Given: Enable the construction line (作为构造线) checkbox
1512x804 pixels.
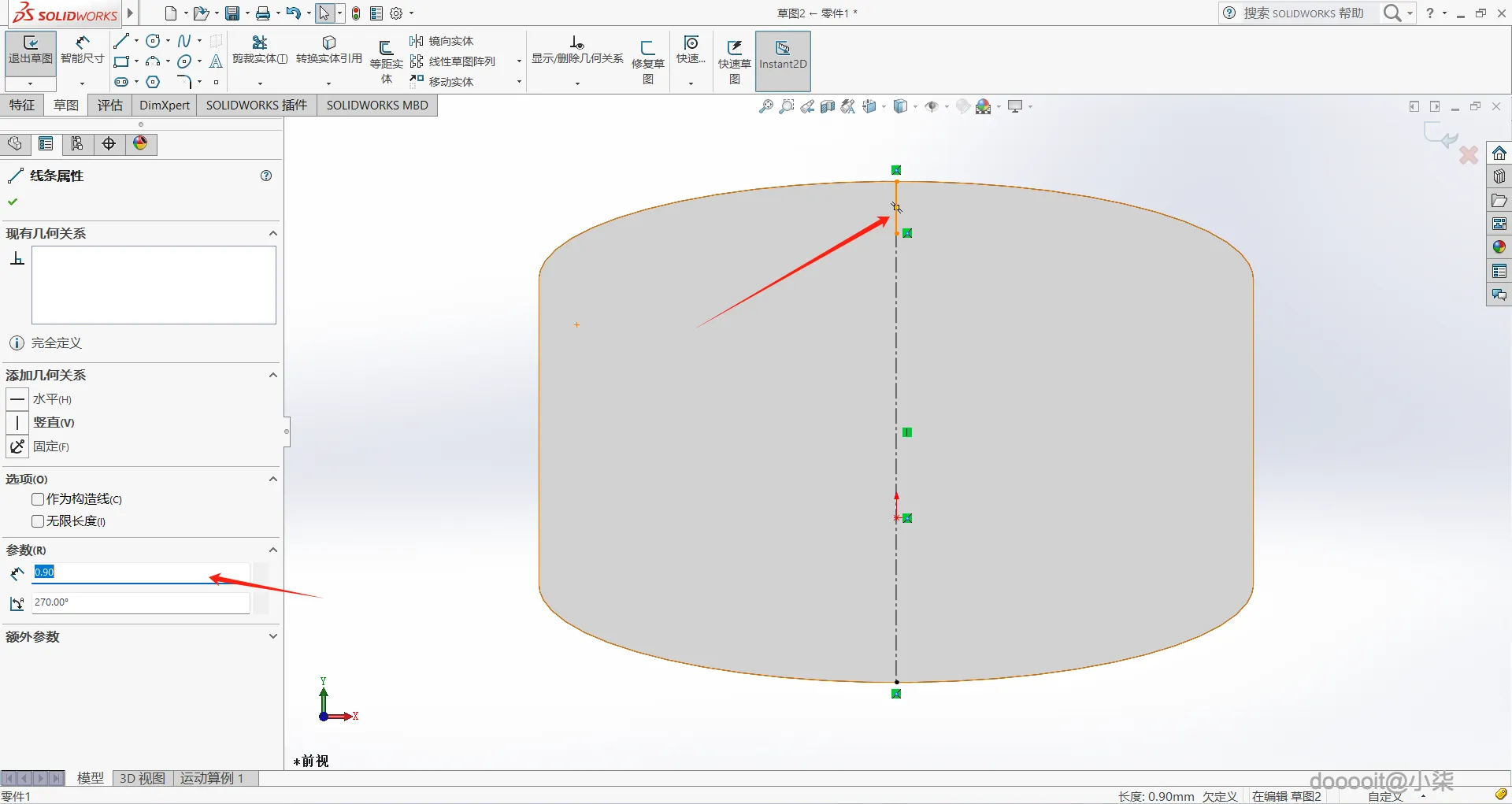Looking at the screenshot, I should point(38,499).
